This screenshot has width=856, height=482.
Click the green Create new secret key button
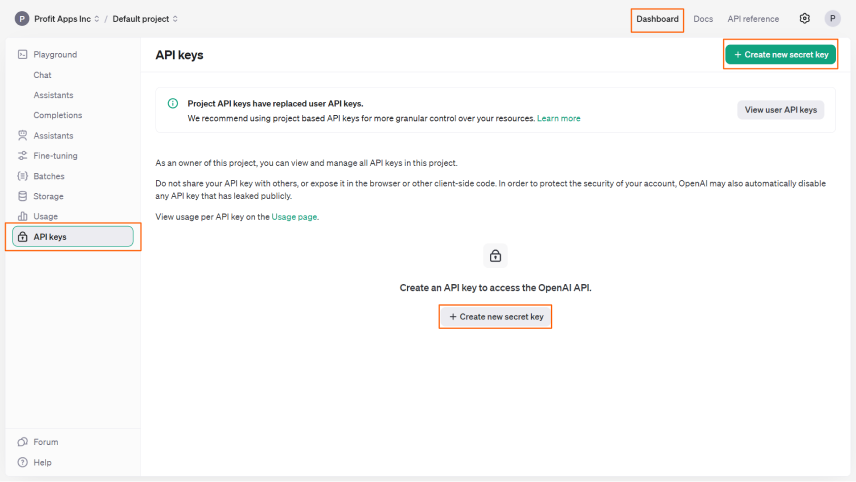tap(781, 55)
